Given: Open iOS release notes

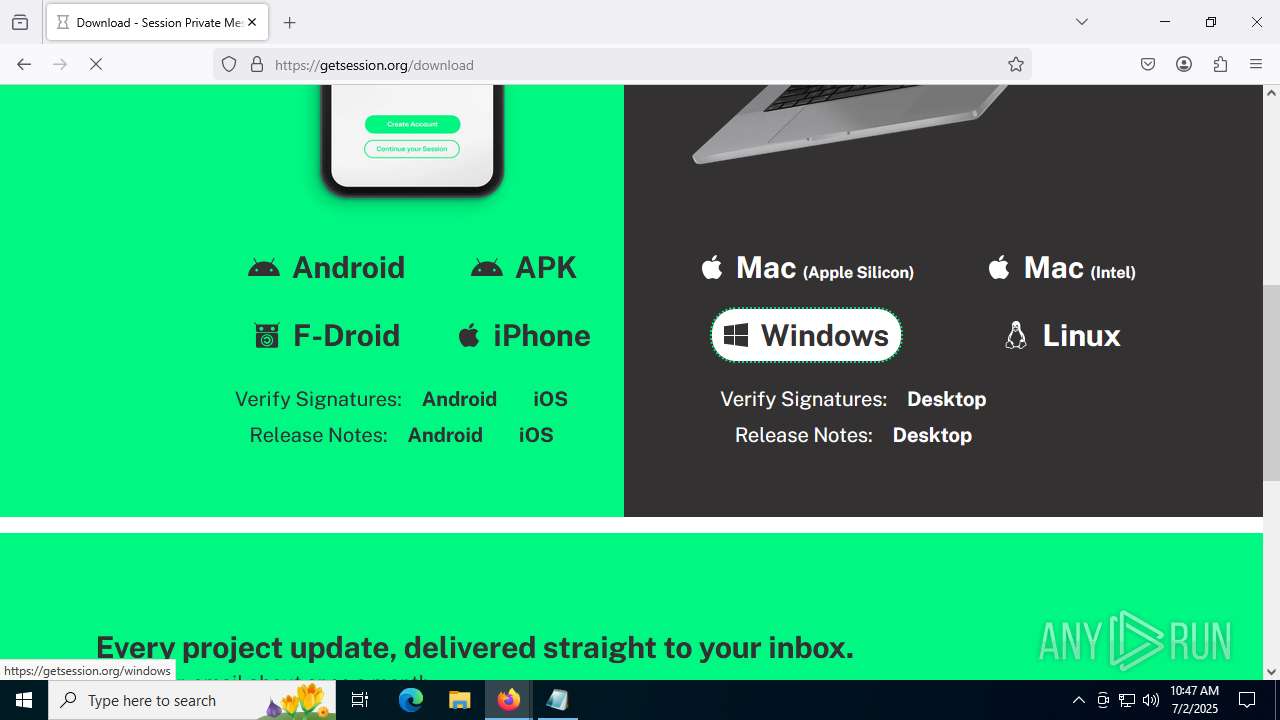Looking at the screenshot, I should pos(536,435).
